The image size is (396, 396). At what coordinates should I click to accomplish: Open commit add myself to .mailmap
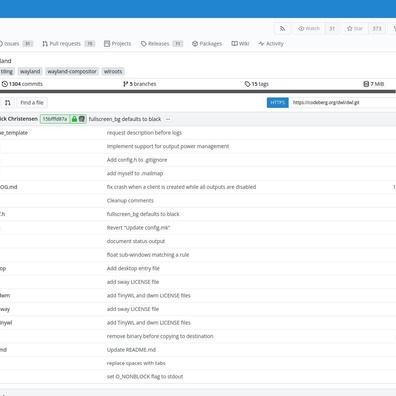pyautogui.click(x=135, y=173)
